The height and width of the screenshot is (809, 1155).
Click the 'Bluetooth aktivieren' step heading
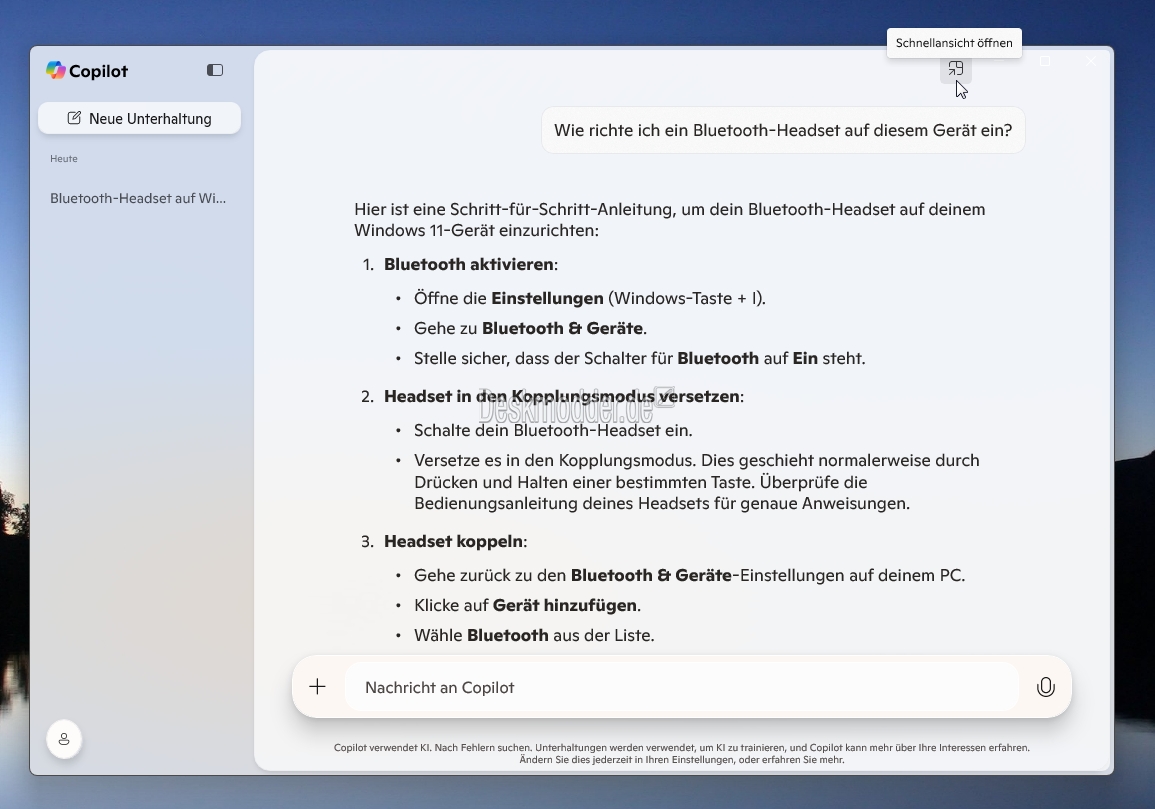(x=469, y=264)
